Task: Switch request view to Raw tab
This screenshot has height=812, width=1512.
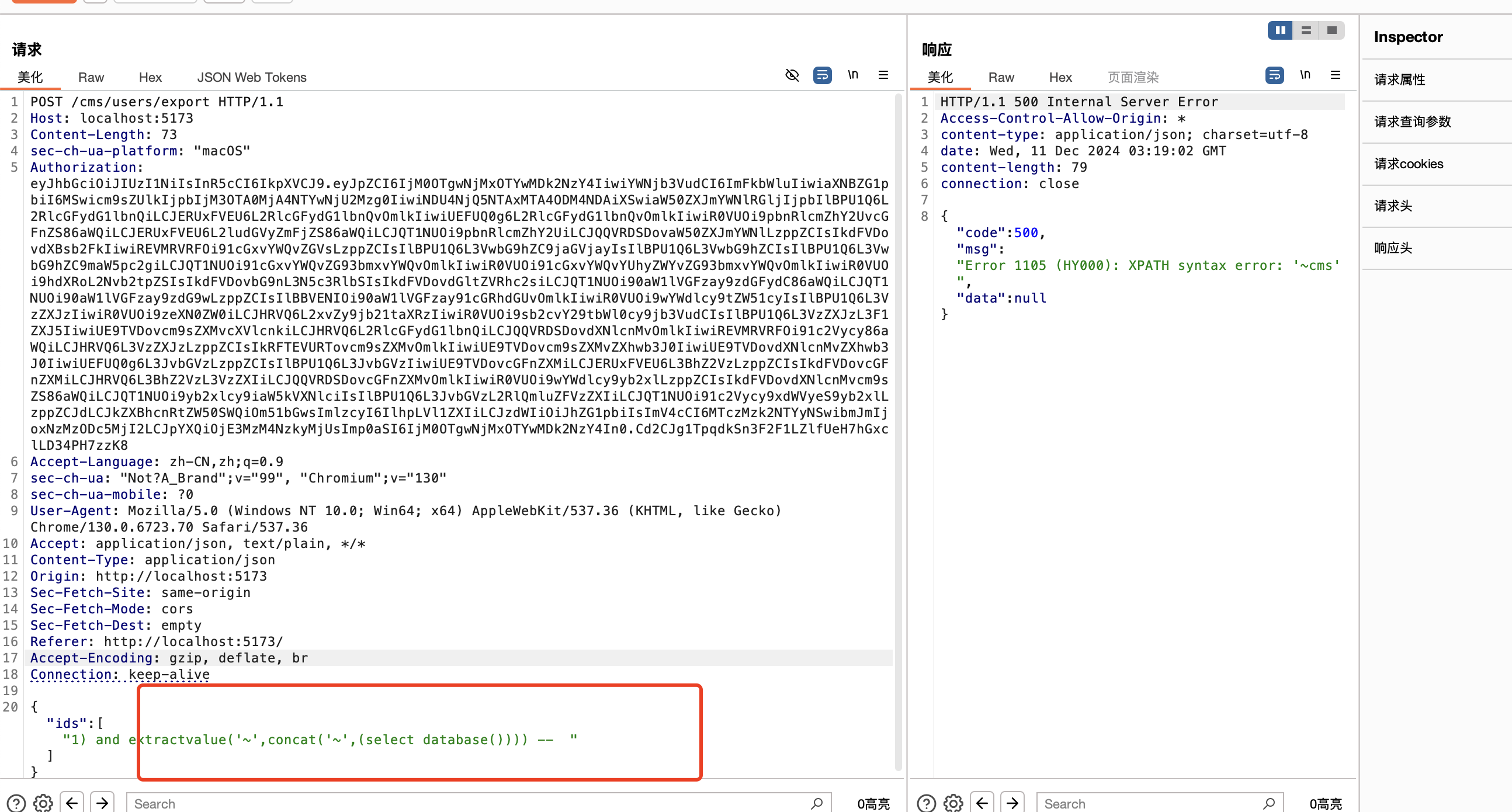Action: tap(91, 78)
